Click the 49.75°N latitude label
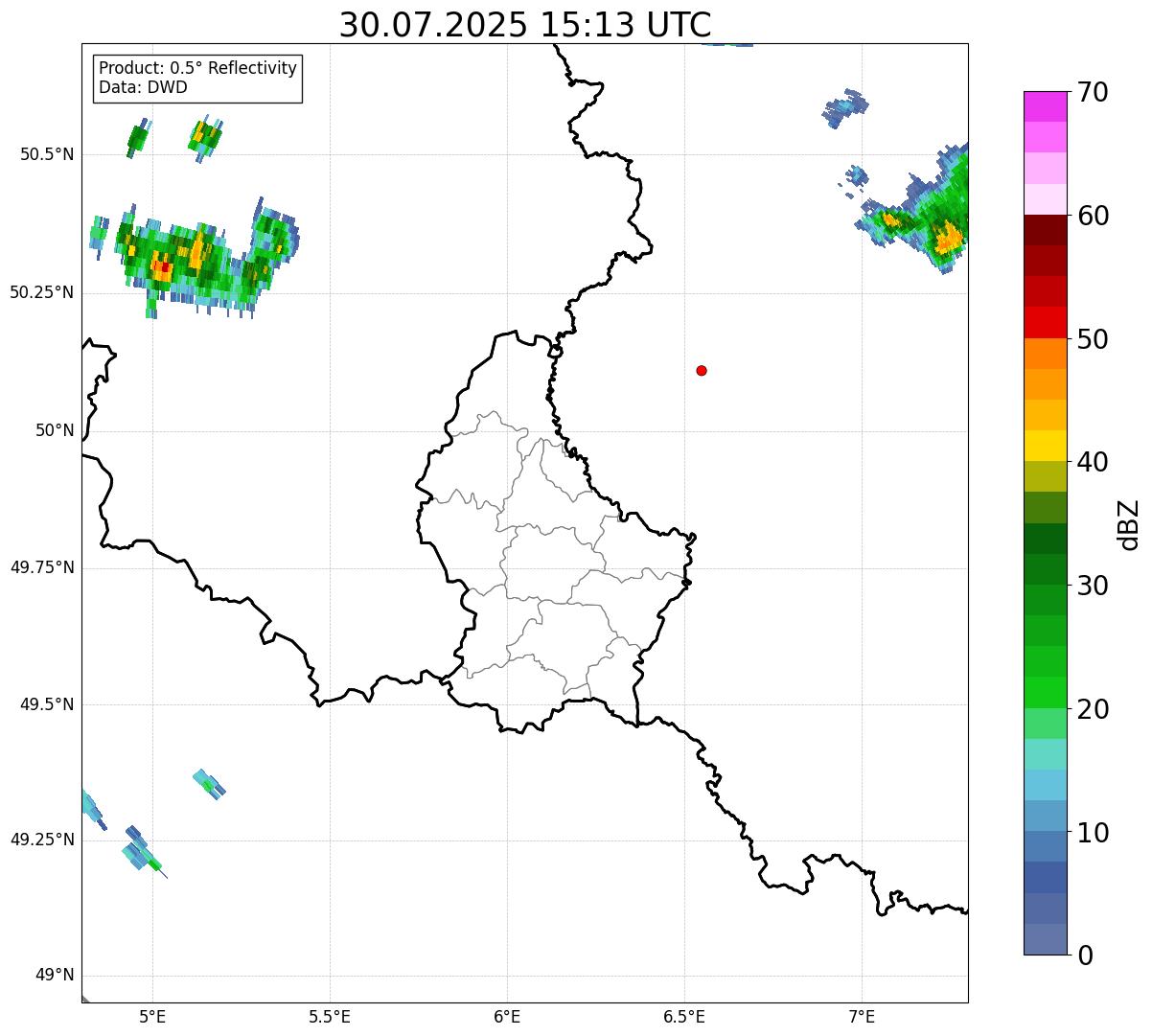 click(42, 567)
